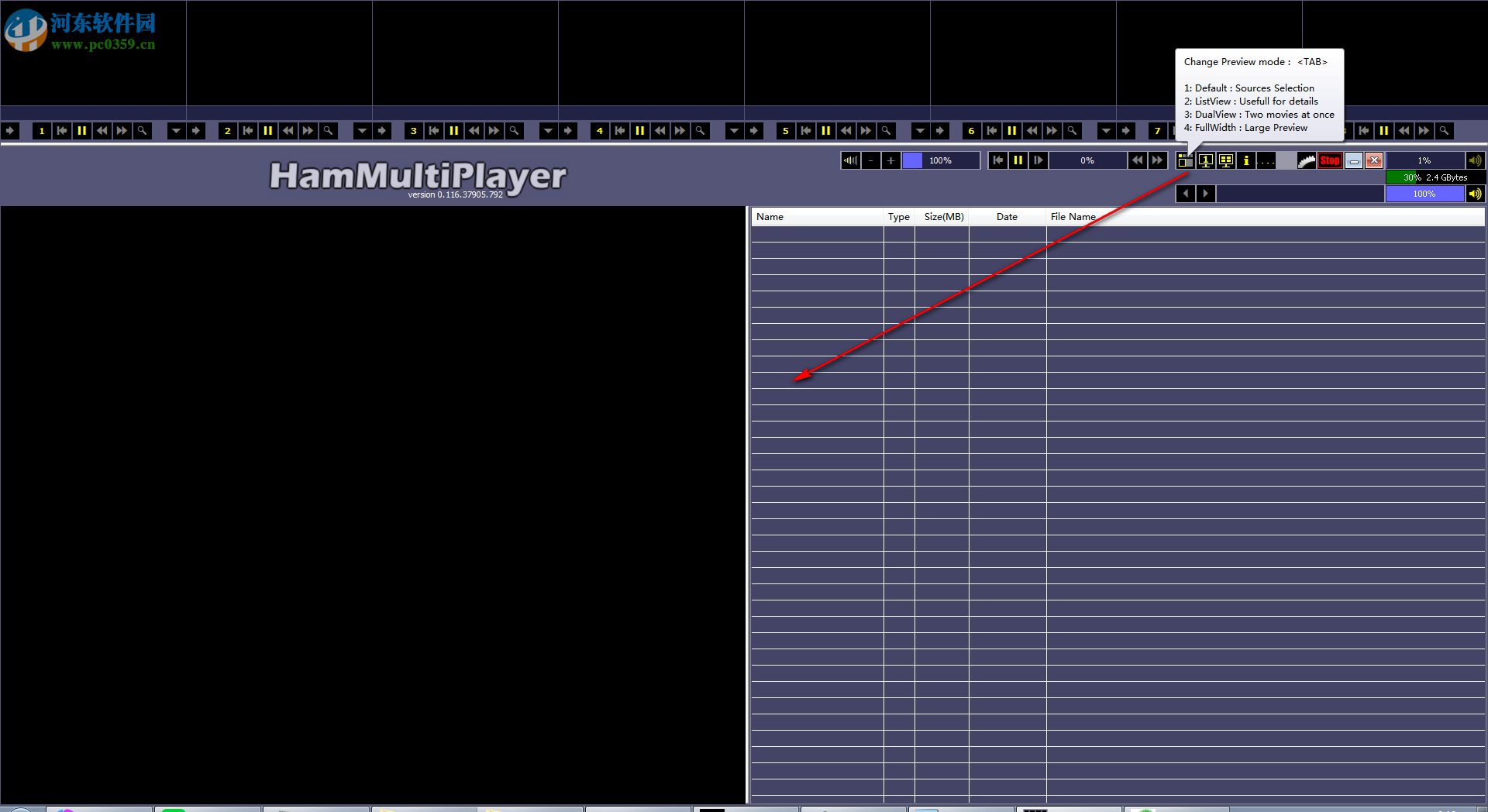Open zoom magnifier for player 6
Viewport: 1488px width, 812px height.
pyautogui.click(x=1073, y=131)
